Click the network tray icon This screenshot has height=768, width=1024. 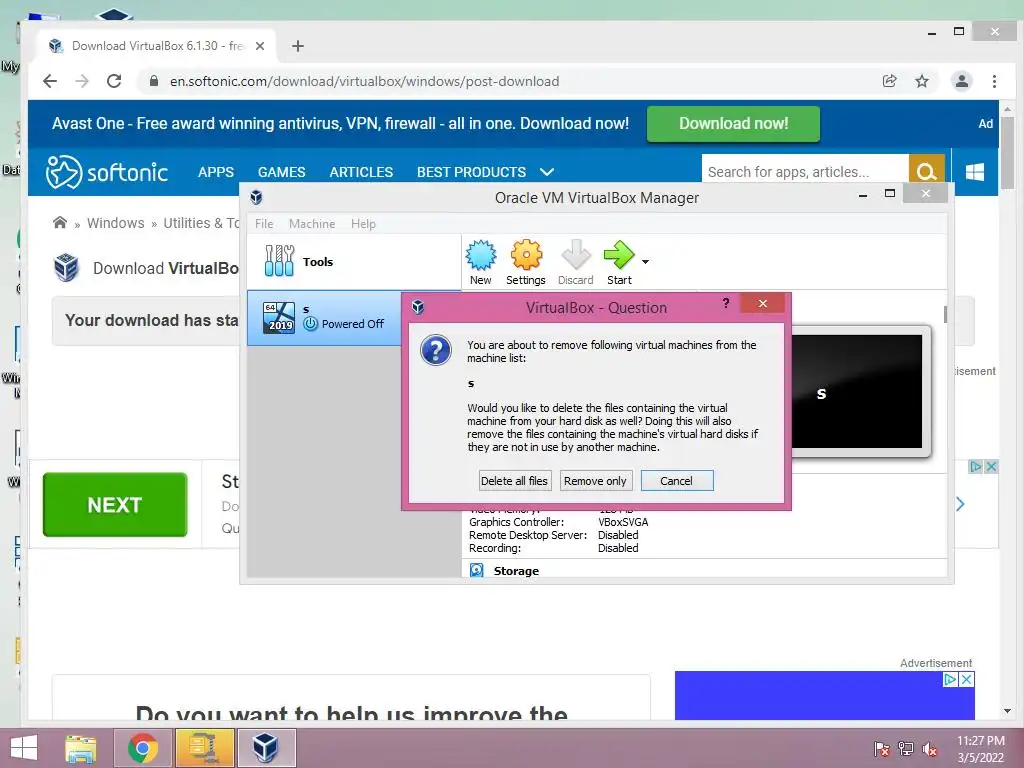(x=906, y=749)
